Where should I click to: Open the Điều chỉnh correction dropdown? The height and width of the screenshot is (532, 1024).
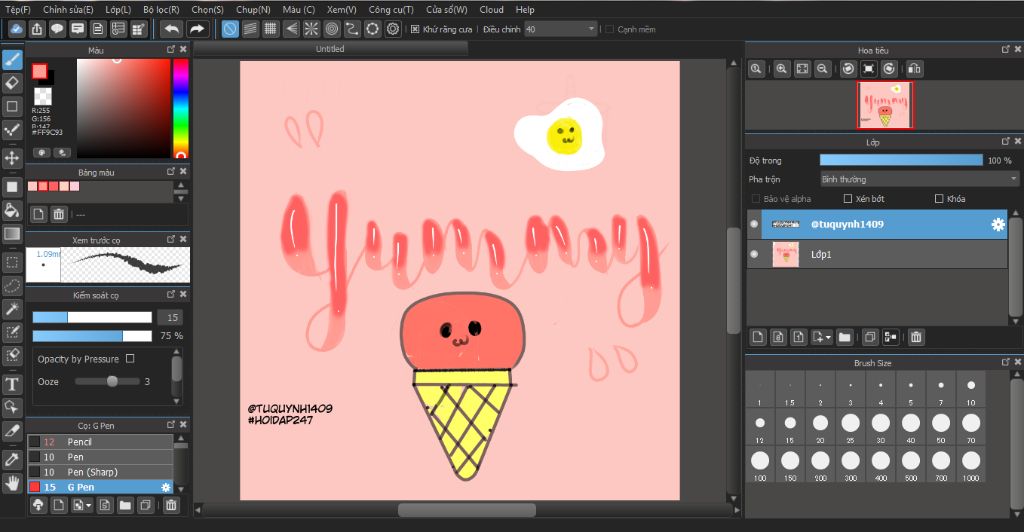click(x=560, y=29)
